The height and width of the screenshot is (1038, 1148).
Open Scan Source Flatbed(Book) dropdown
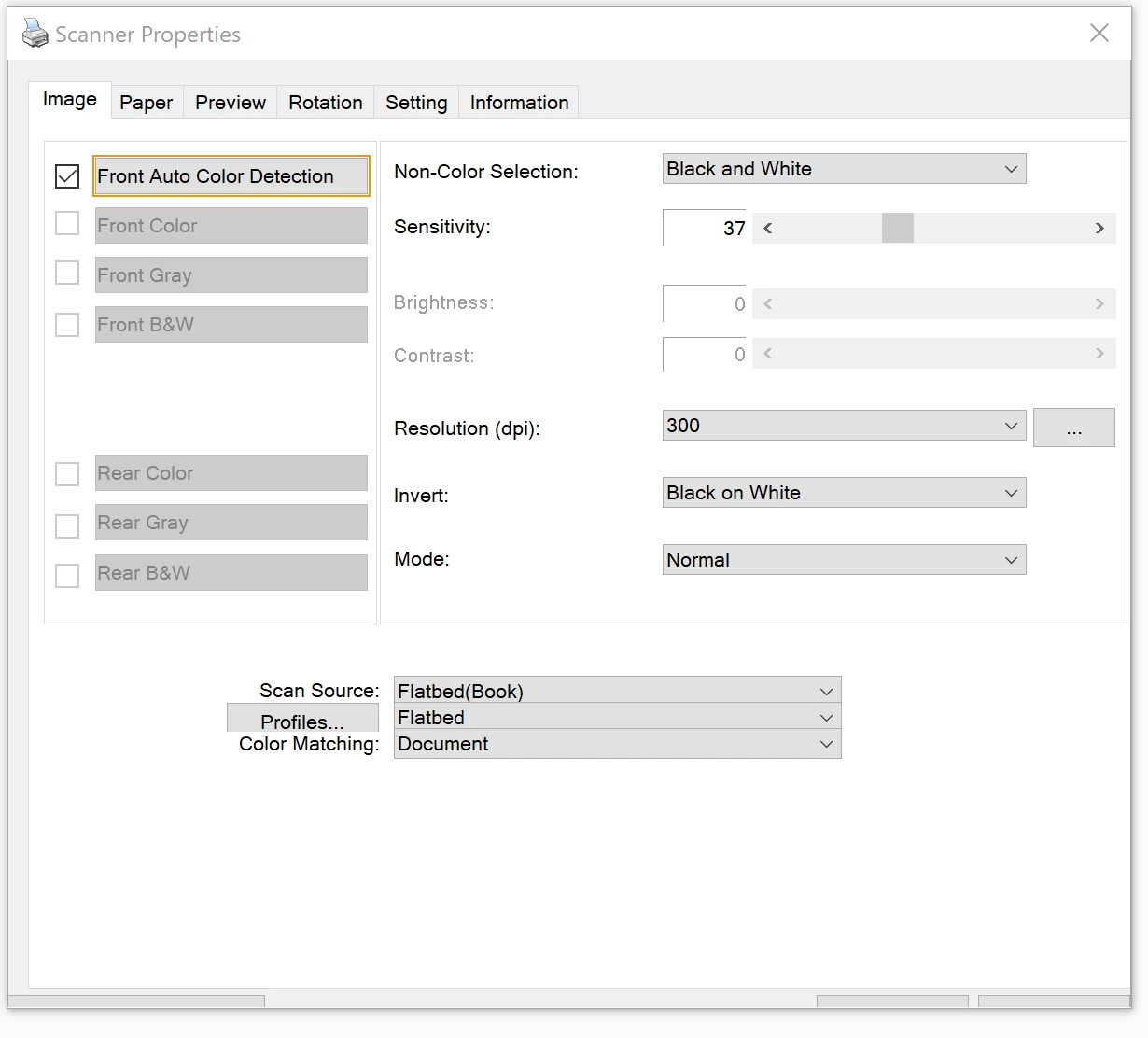click(617, 691)
